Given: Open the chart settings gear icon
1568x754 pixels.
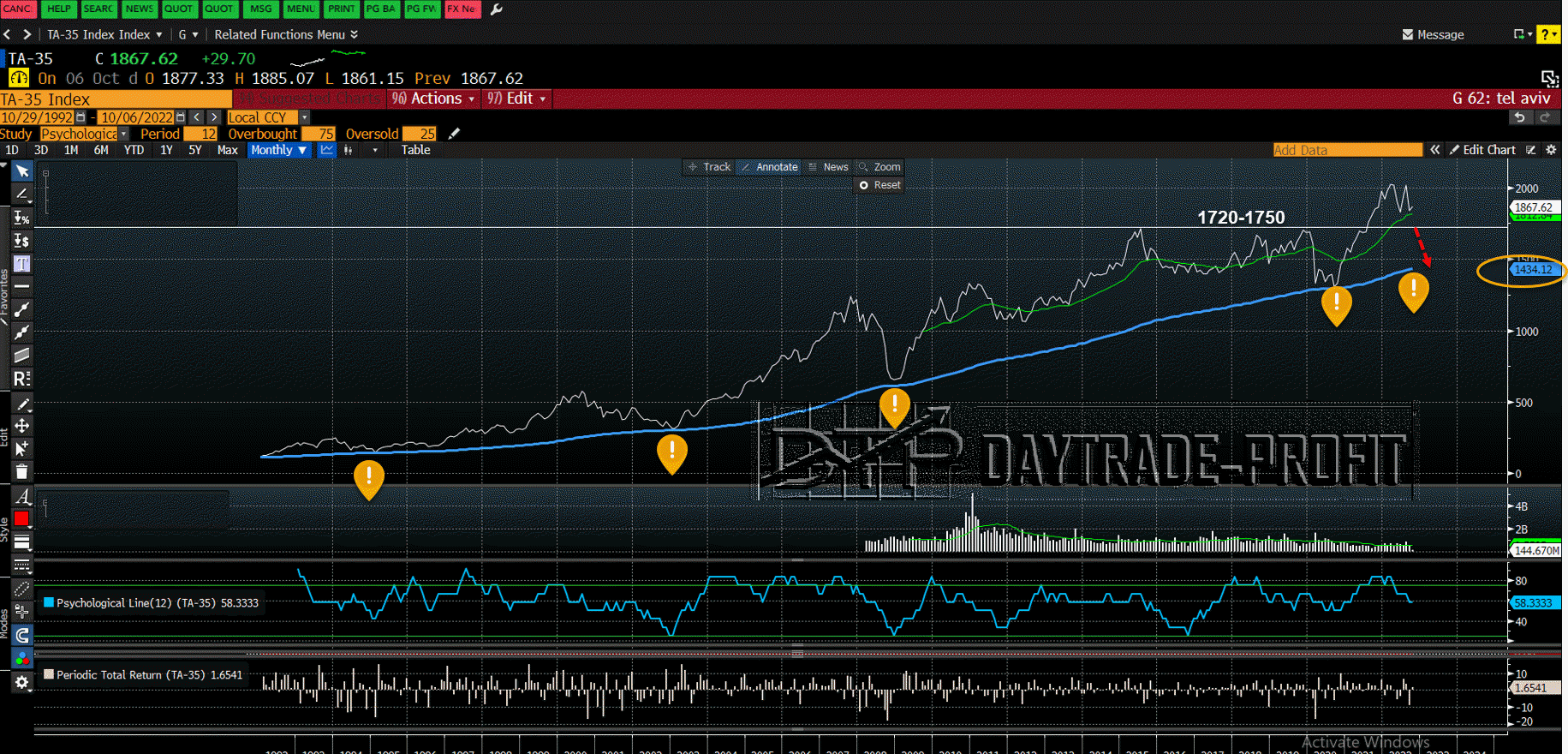Looking at the screenshot, I should (1551, 150).
